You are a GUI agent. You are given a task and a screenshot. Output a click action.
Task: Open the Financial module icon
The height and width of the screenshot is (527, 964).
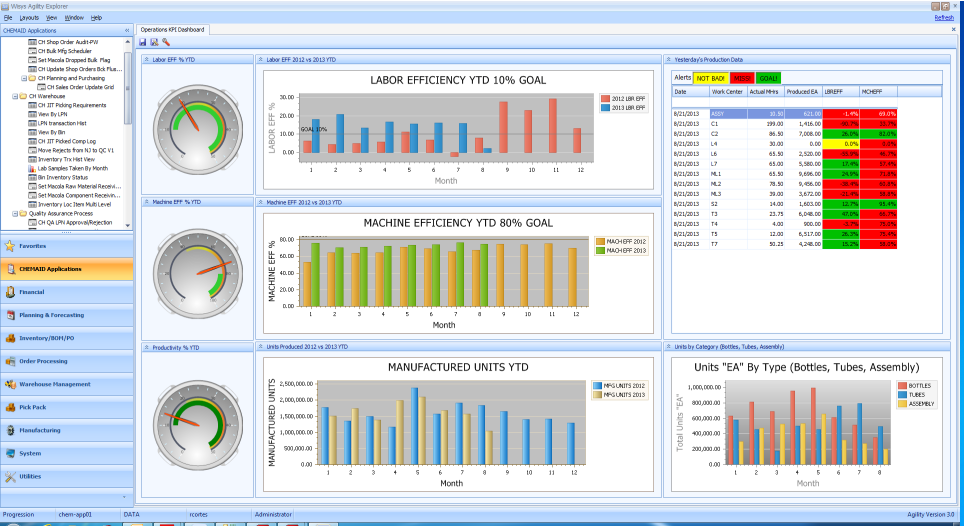pos(9,292)
